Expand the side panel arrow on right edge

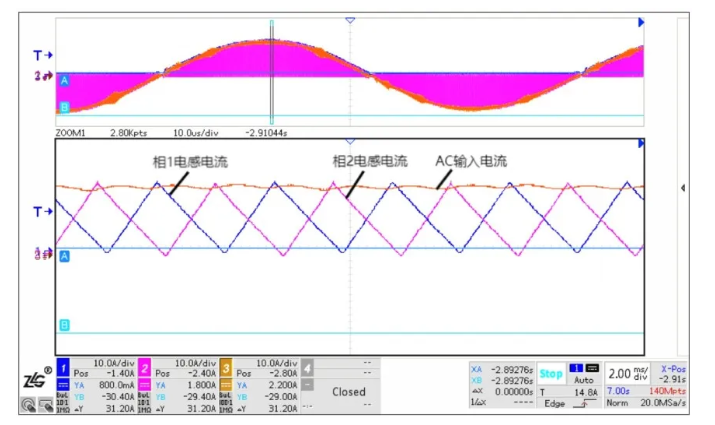(x=683, y=187)
